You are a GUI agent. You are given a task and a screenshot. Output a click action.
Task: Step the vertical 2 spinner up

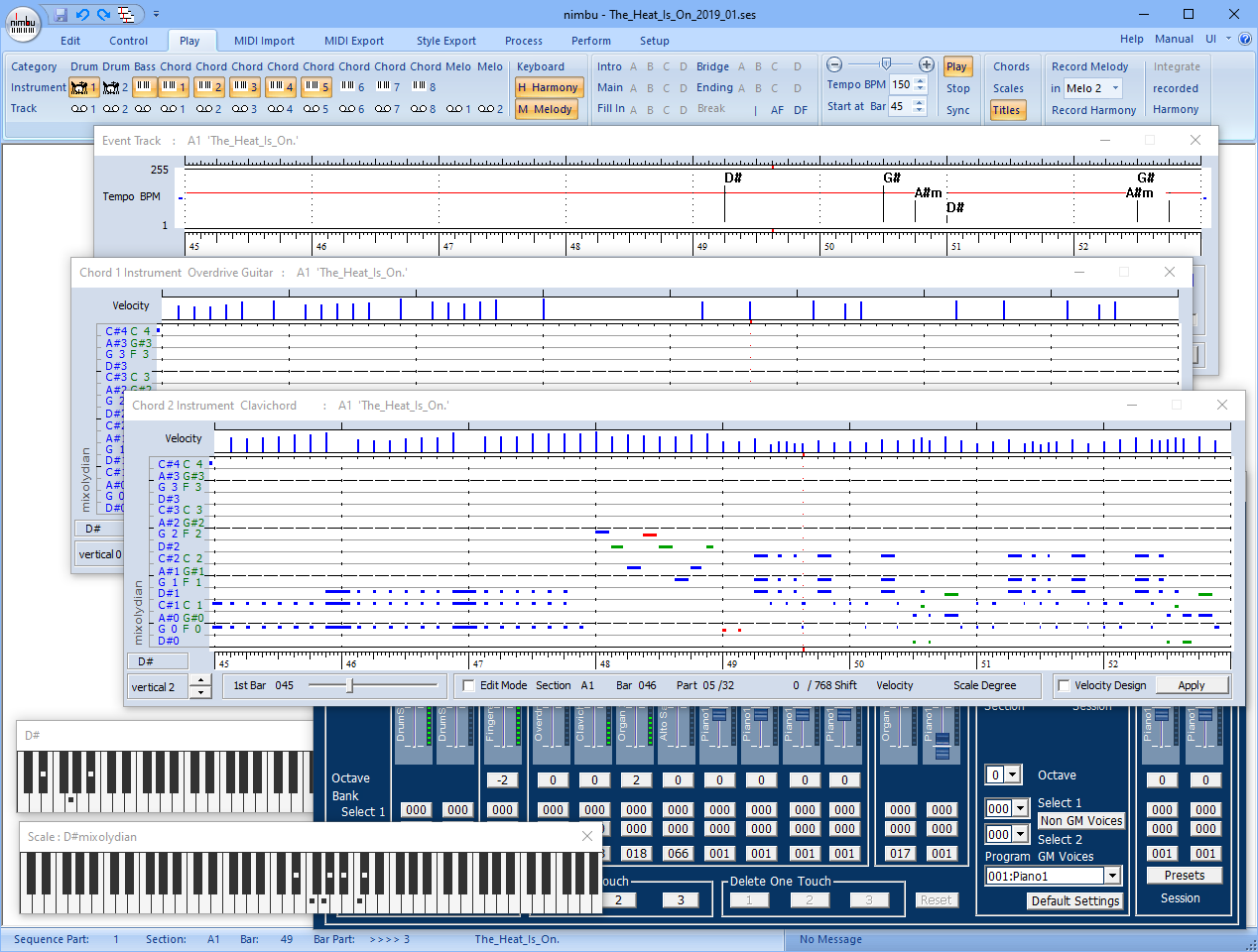point(200,681)
